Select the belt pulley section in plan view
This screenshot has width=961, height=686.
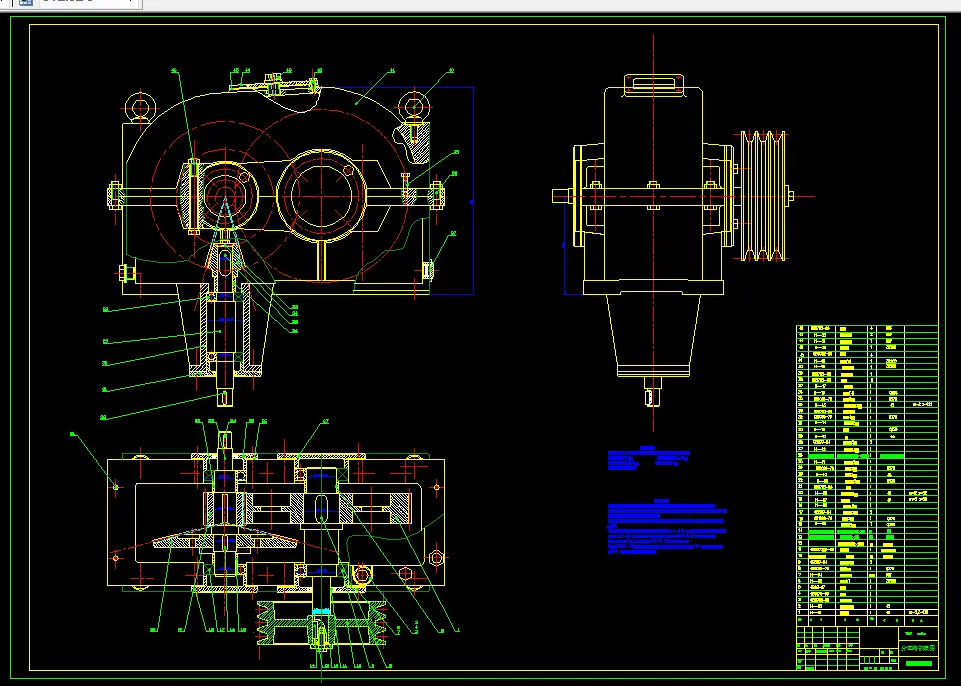tap(322, 622)
